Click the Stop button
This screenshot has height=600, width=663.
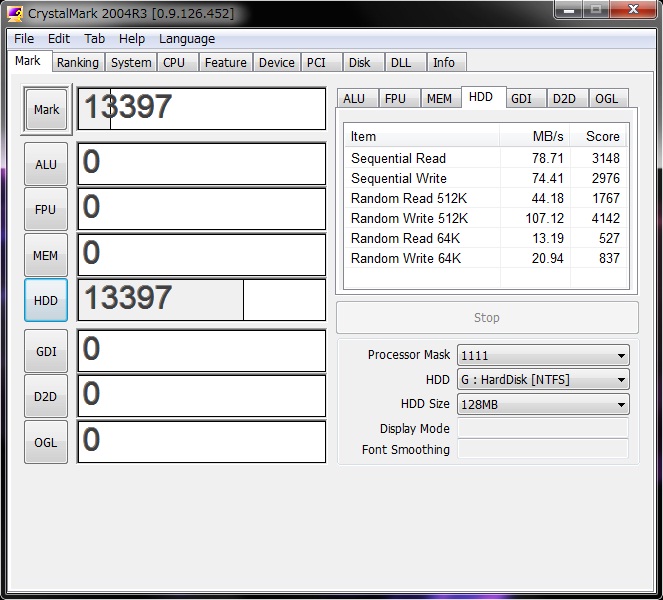tap(486, 317)
